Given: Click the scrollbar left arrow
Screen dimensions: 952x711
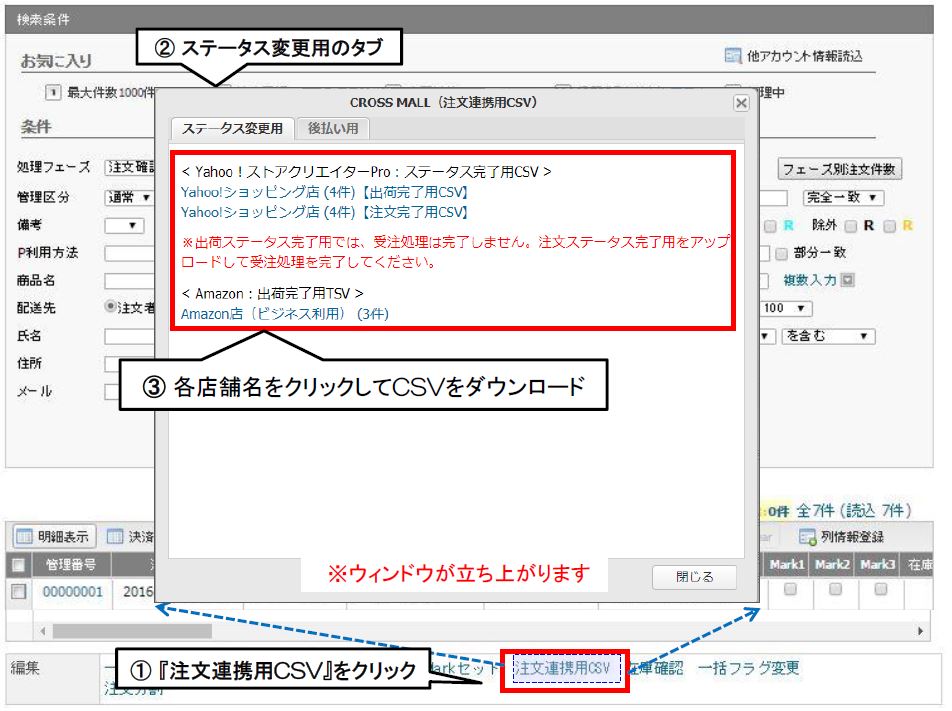Looking at the screenshot, I should pos(42,631).
